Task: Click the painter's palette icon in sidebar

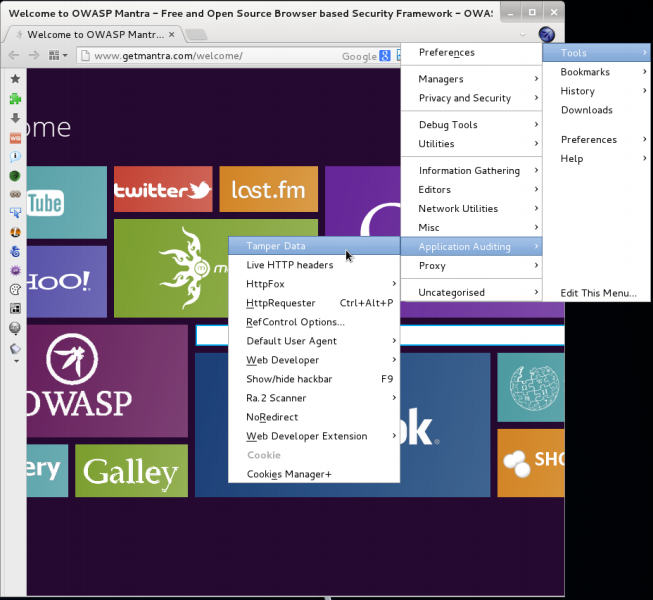Action: 15,289
